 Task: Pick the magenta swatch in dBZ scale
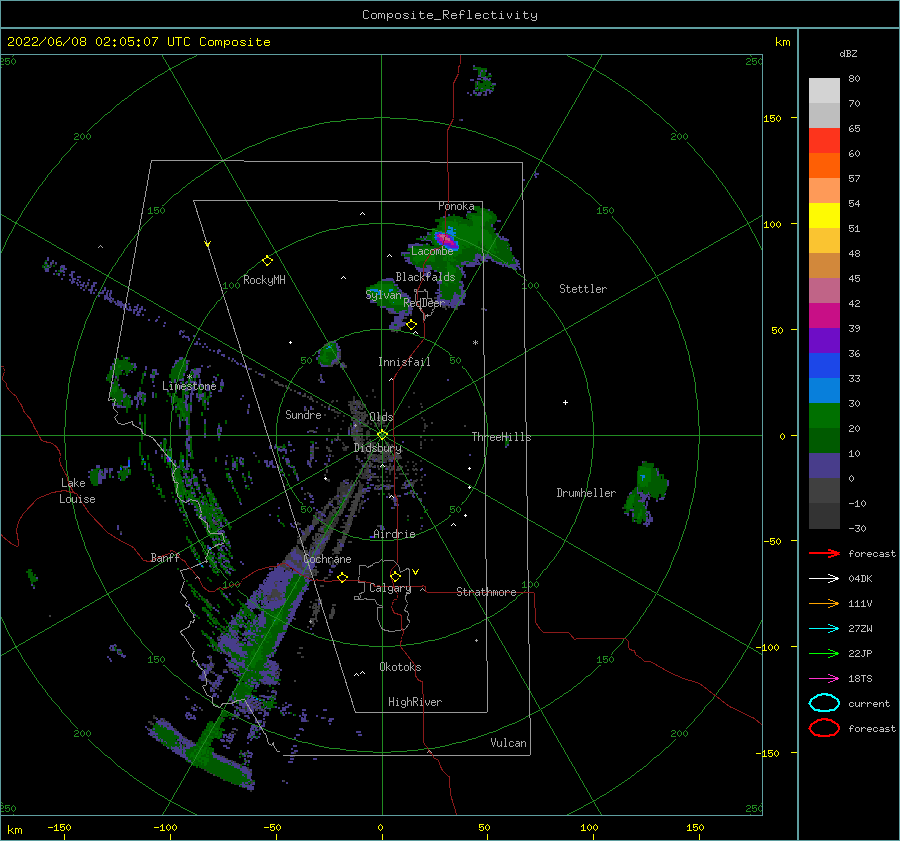(824, 315)
